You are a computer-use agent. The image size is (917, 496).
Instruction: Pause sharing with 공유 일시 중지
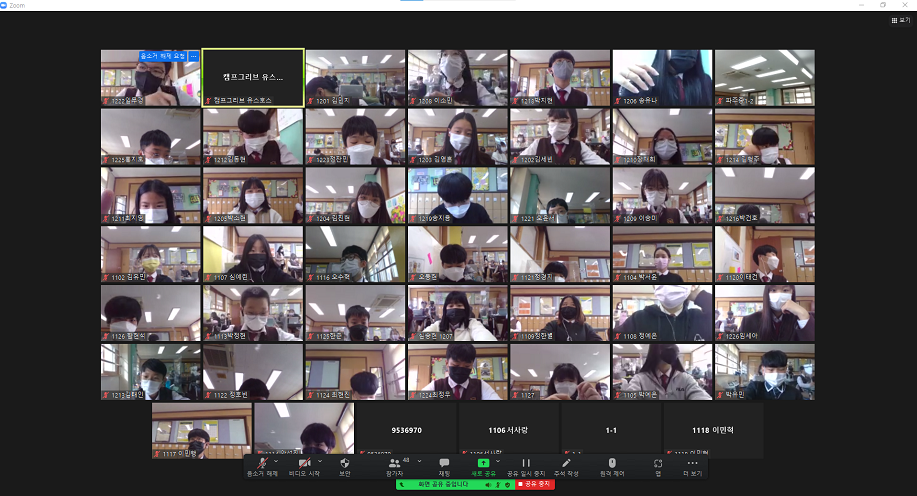click(526, 463)
